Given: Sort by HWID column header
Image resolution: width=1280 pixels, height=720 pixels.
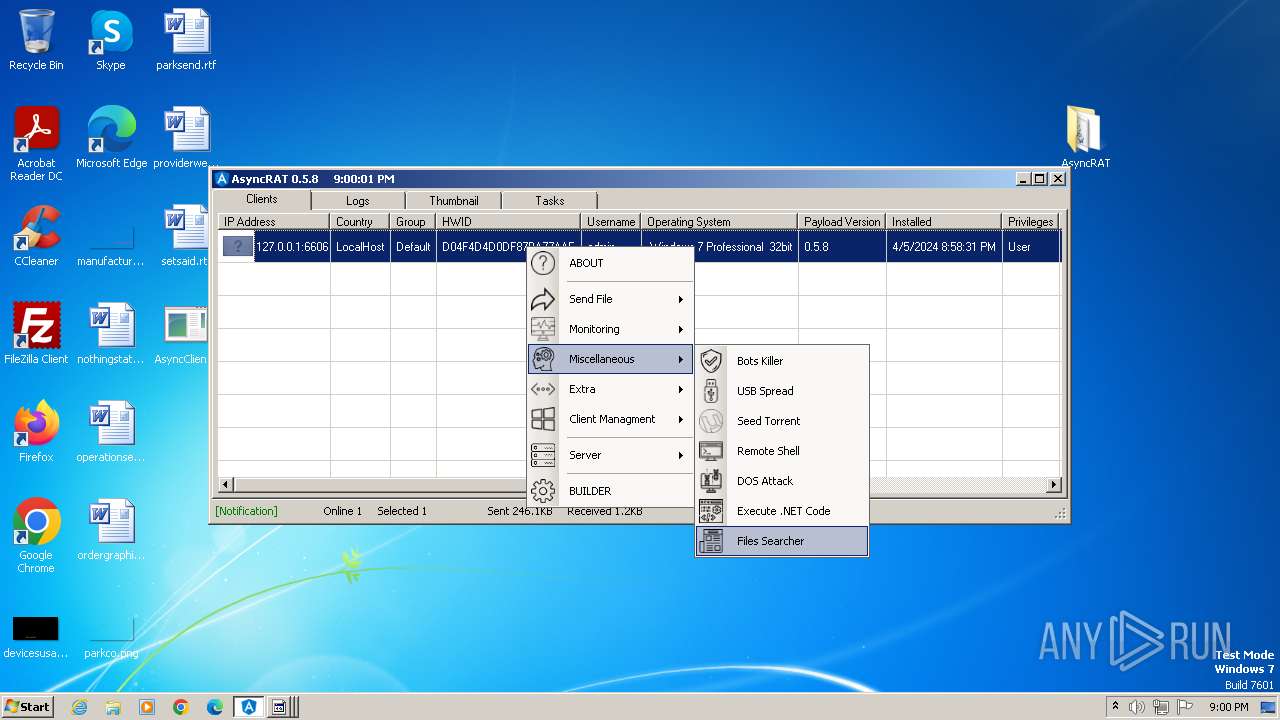Looking at the screenshot, I should (508, 222).
